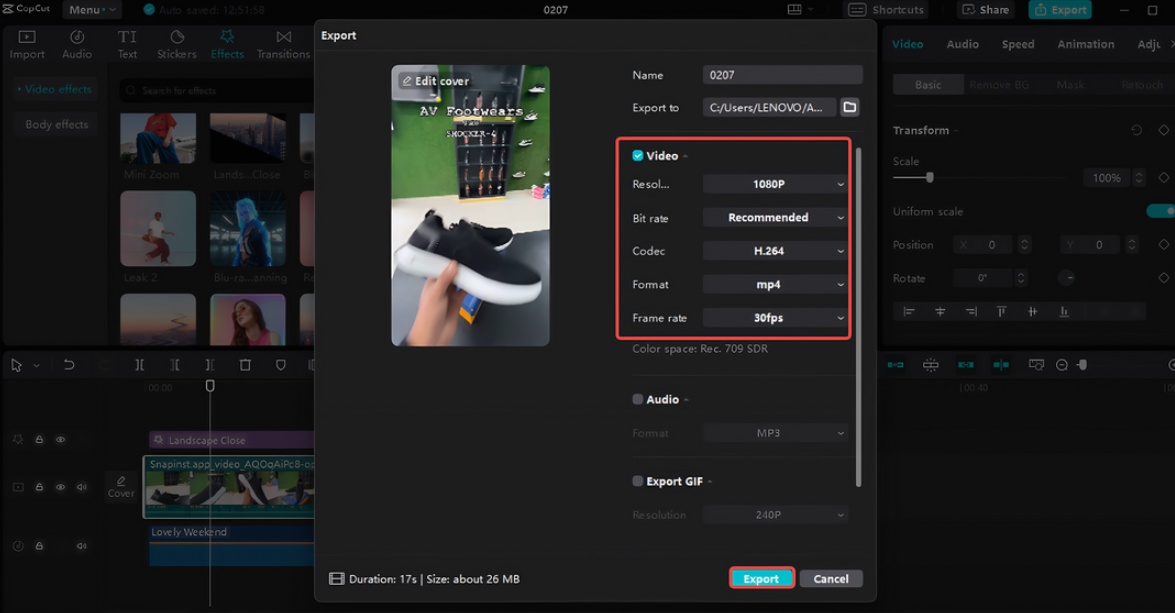This screenshot has width=1175, height=613.
Task: Select the Landscape Close effect clip
Action: point(232,440)
